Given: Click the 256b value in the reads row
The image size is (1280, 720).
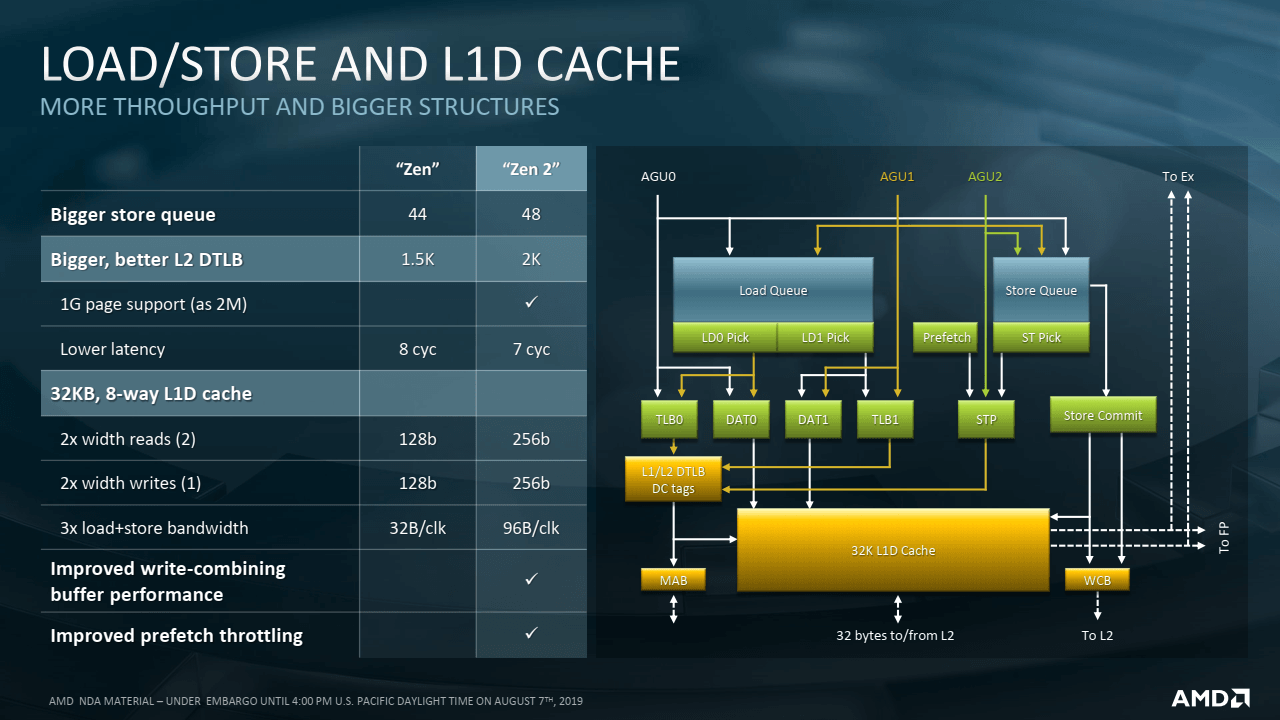Looking at the screenshot, I should (531, 438).
